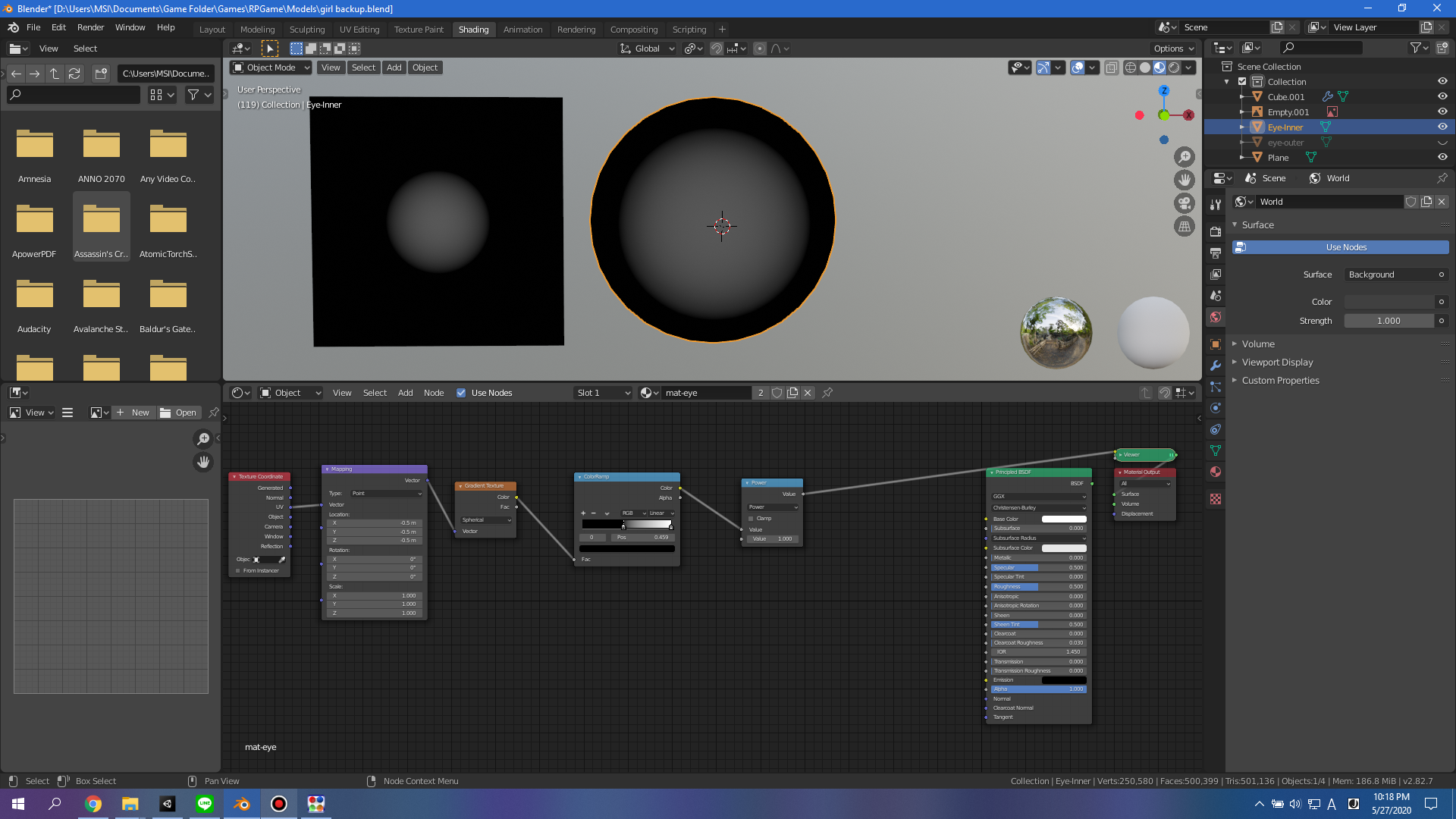Image resolution: width=1456 pixels, height=819 pixels.
Task: Open the shader type Object dropdown
Action: [x=290, y=393]
